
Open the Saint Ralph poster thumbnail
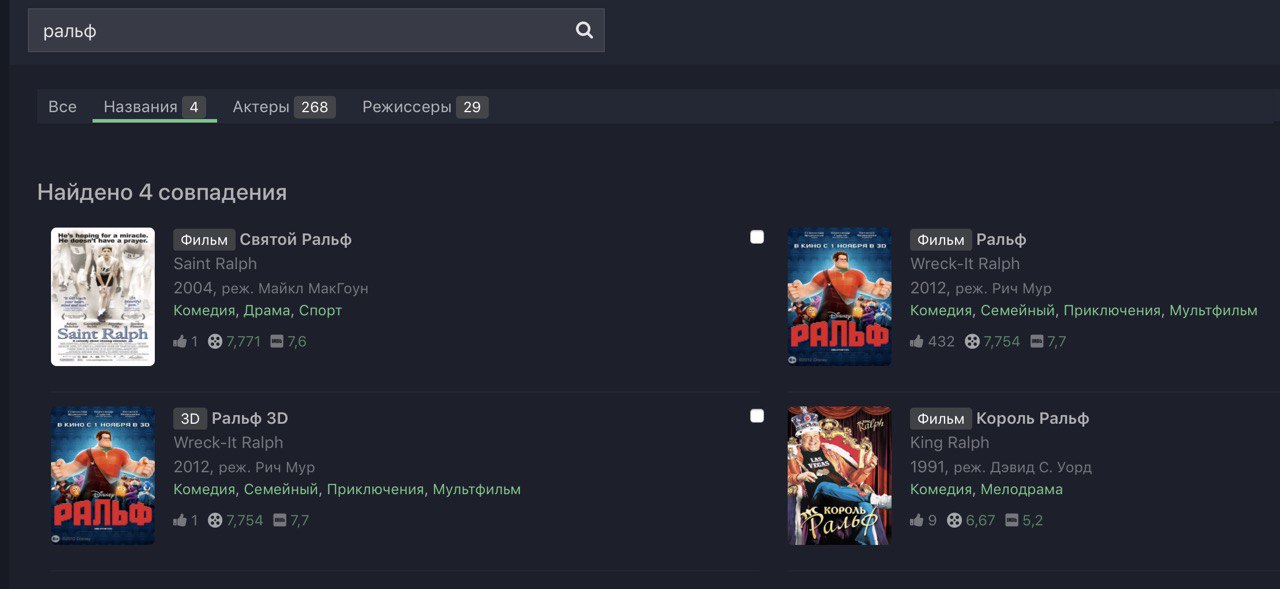(103, 297)
